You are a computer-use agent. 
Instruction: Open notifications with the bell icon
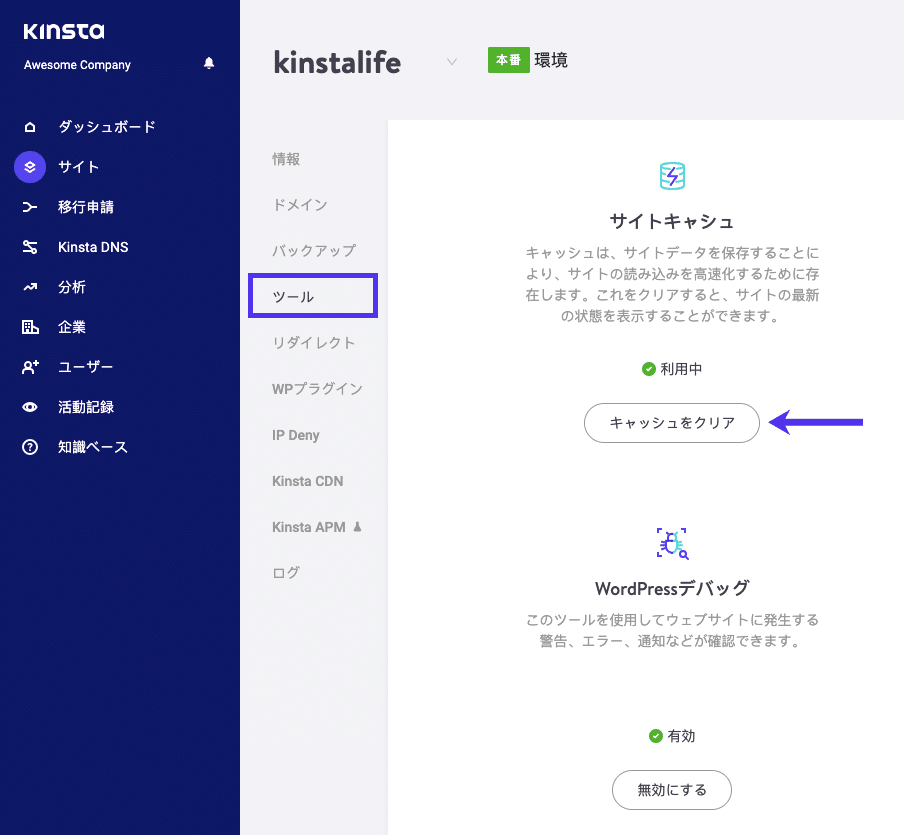tap(208, 63)
